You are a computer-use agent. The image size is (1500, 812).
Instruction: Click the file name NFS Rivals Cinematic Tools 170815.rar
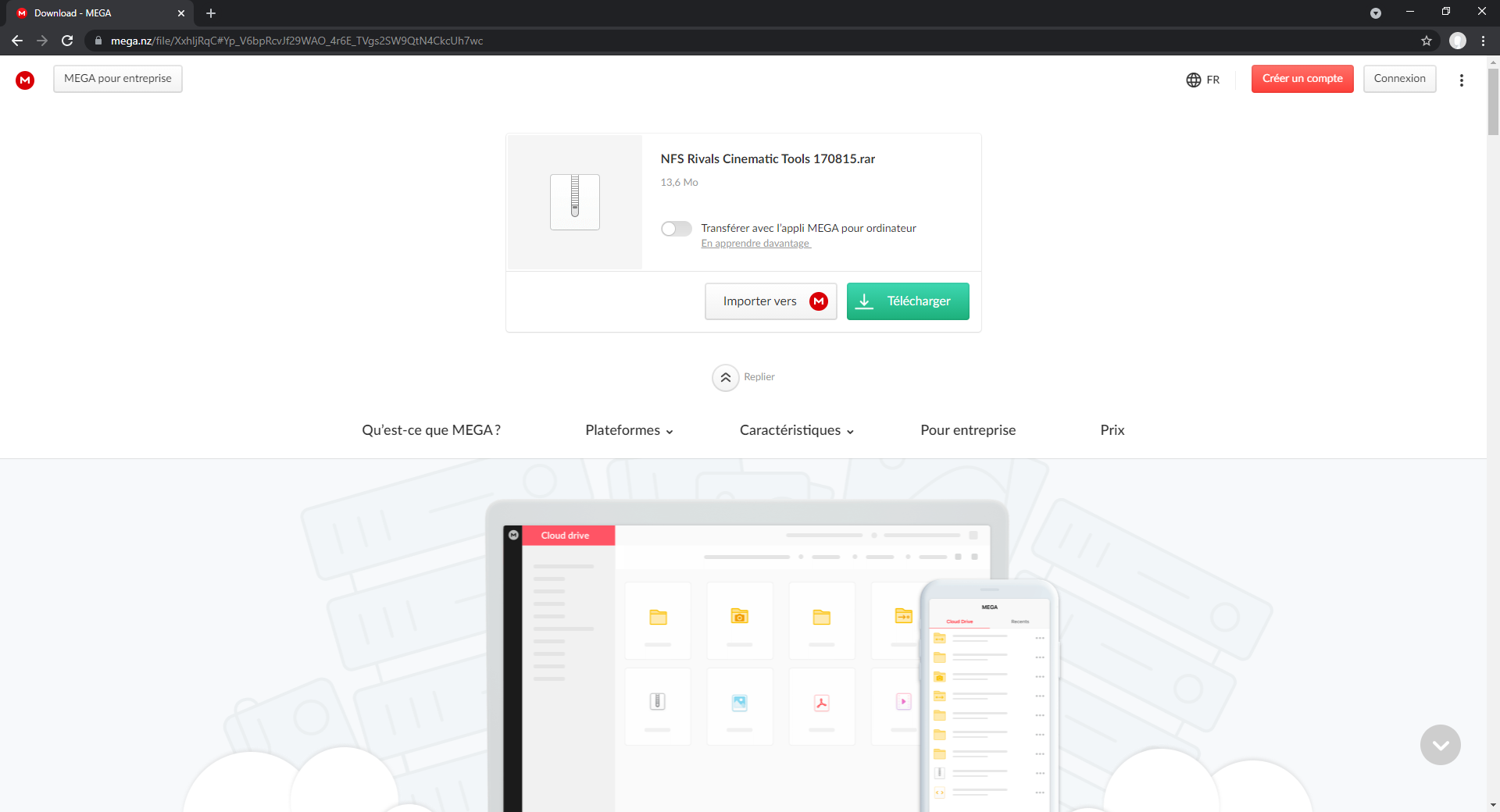[x=768, y=159]
